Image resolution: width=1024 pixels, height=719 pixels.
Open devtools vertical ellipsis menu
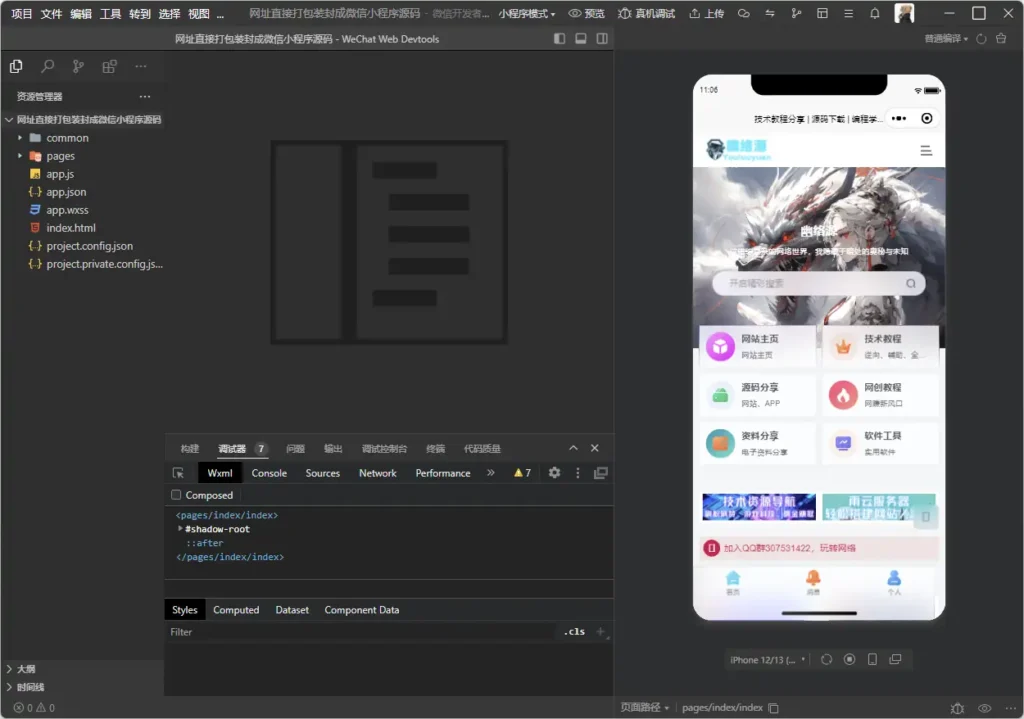(x=577, y=473)
